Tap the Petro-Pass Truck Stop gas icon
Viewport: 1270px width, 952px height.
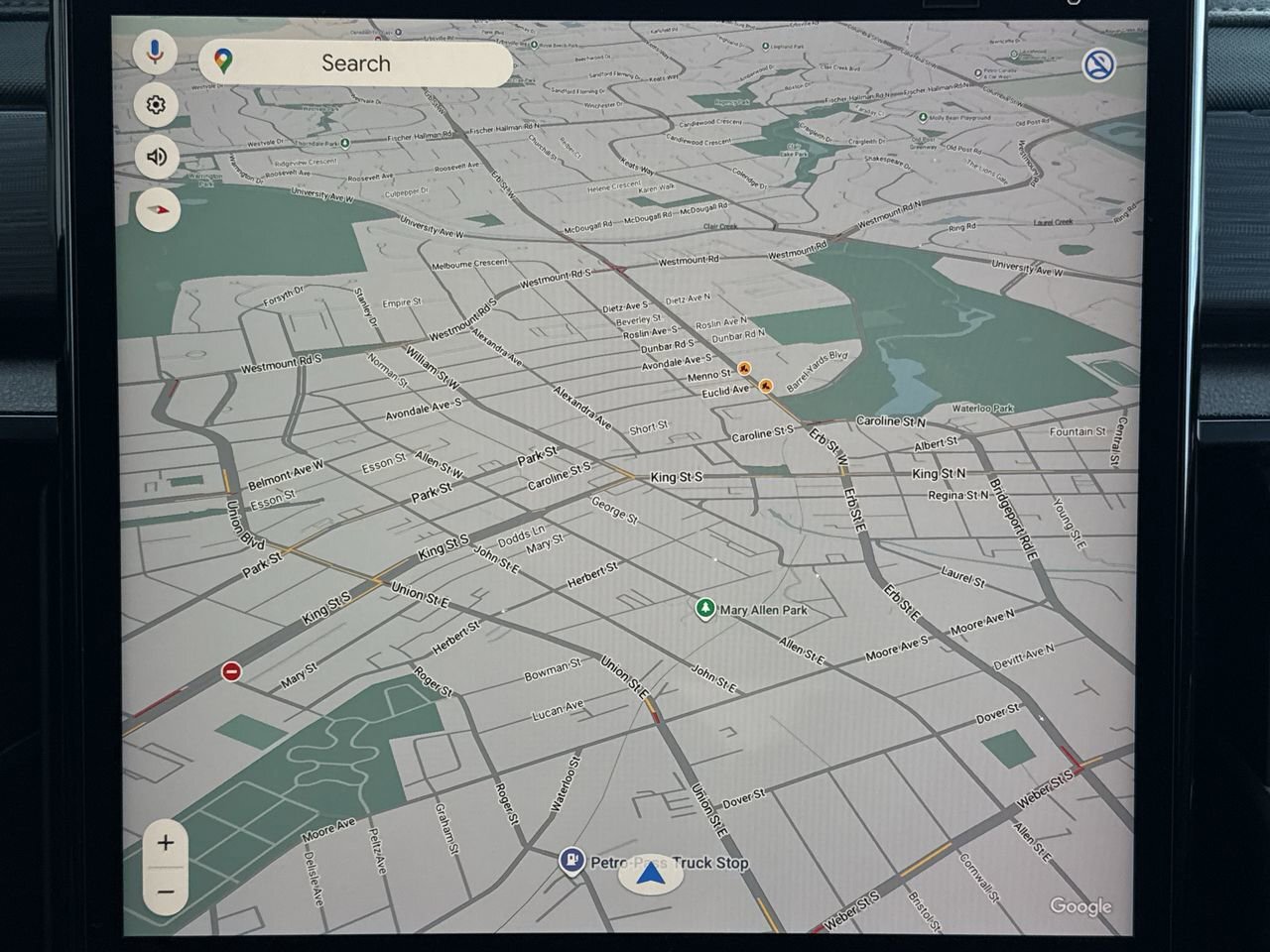point(571,861)
